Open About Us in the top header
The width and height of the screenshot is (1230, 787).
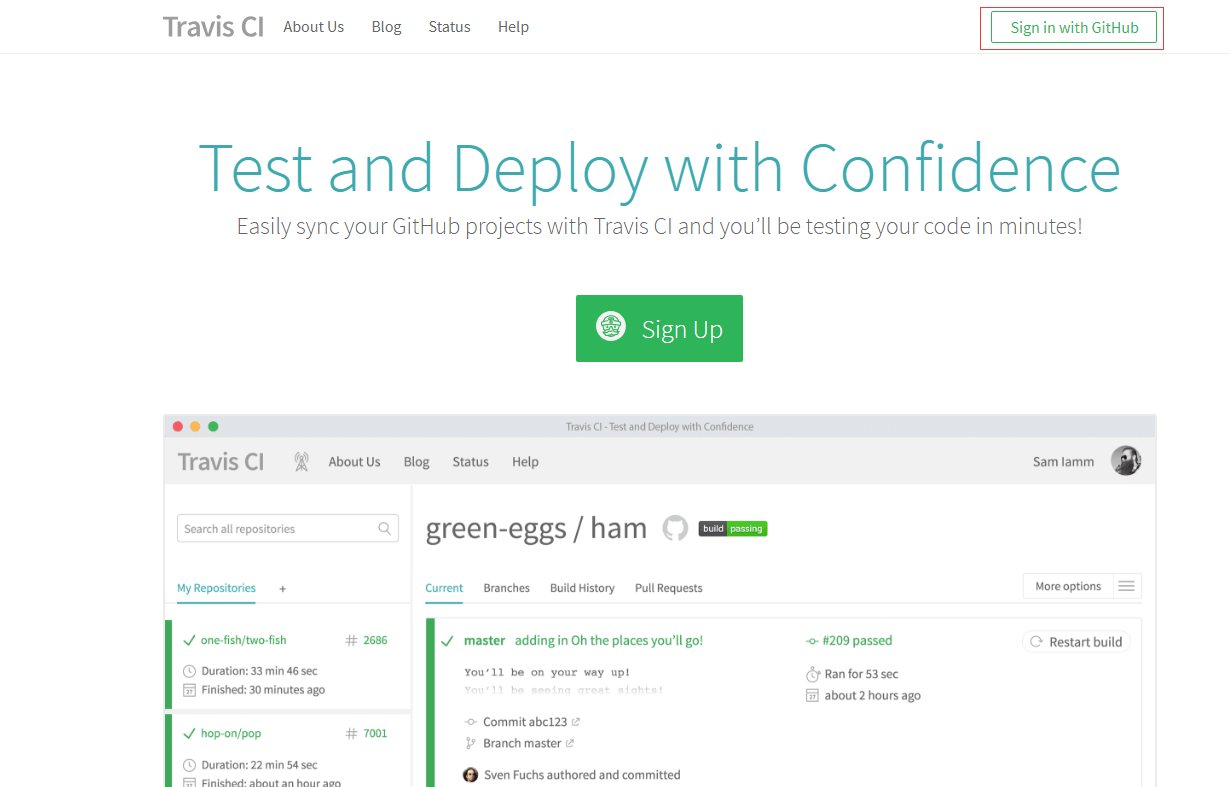(x=313, y=27)
